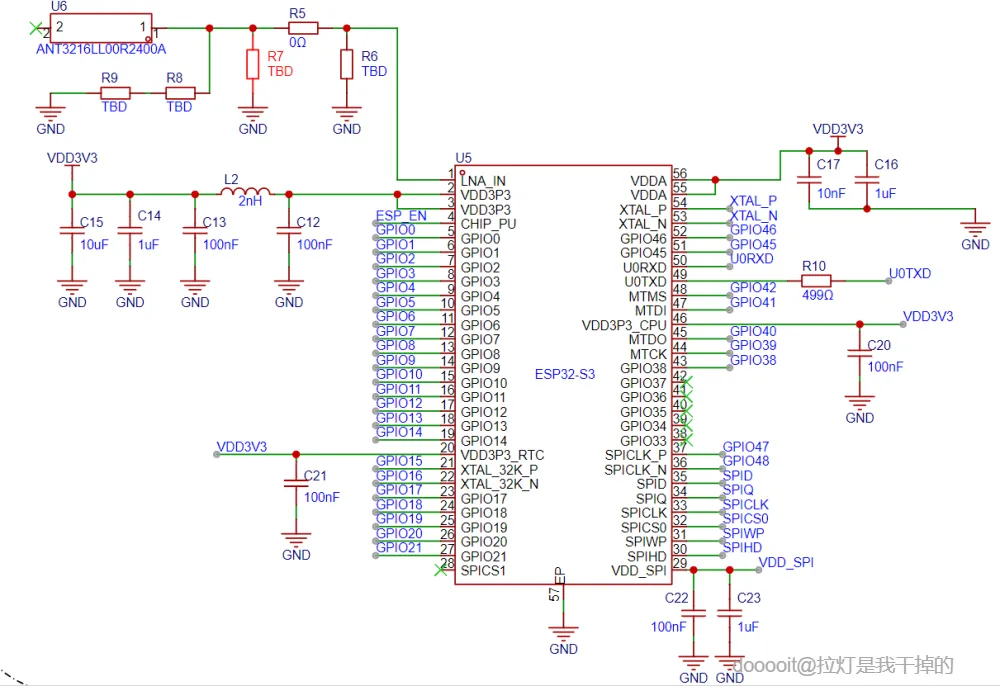
Task: Select the R8 resistor symbol
Action: point(180,93)
